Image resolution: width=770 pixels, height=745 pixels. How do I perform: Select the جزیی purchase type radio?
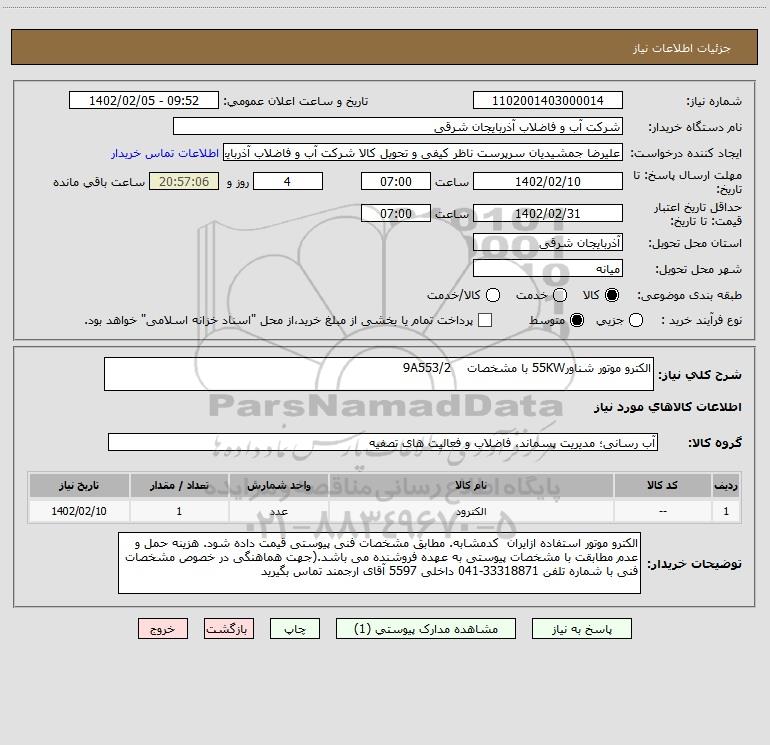[x=635, y=320]
